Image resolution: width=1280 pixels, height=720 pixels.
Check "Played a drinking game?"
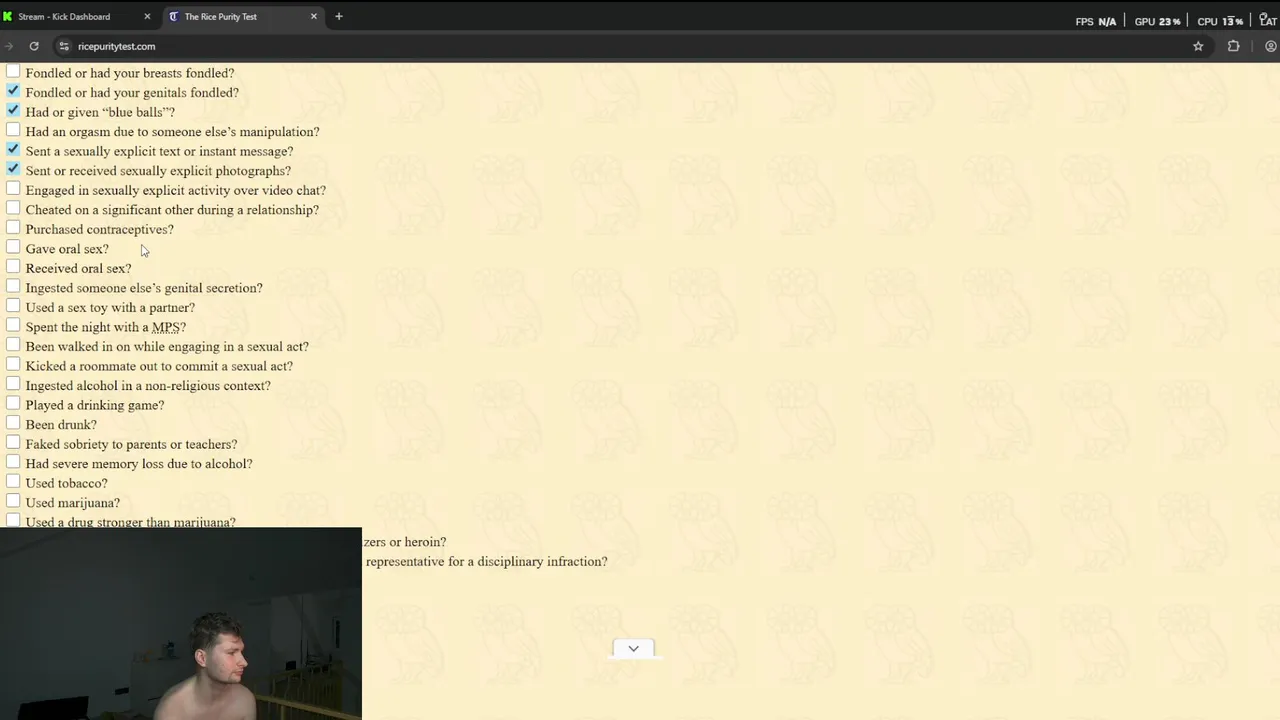(x=13, y=404)
